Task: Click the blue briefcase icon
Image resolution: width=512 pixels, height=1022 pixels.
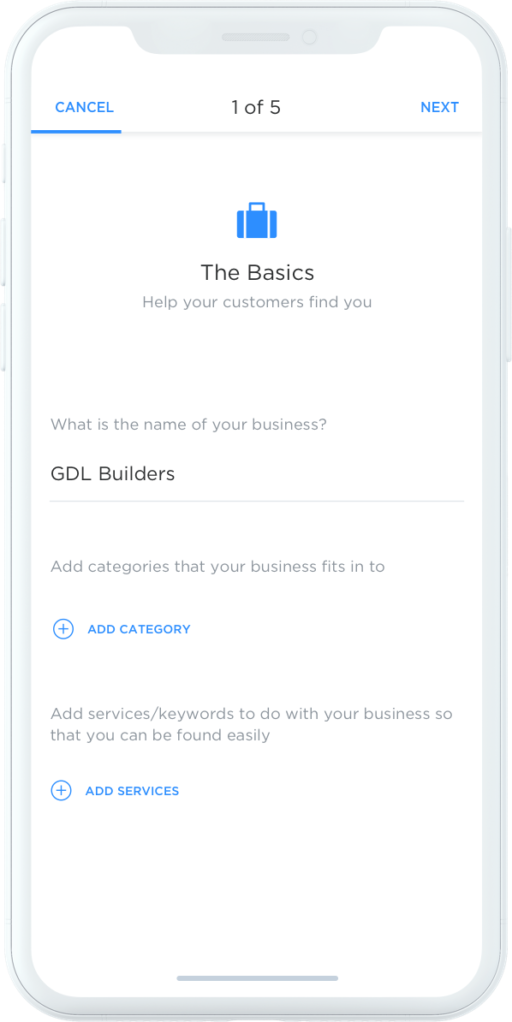Action: coord(257,220)
